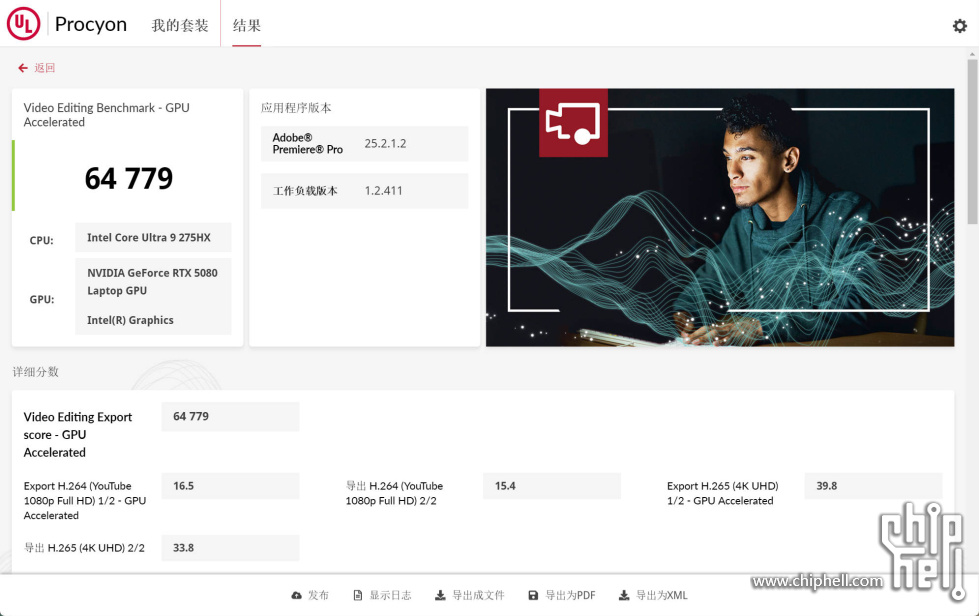Select the Adobe Premiere Pro label
Screen dimensions: 979x616
307,144
